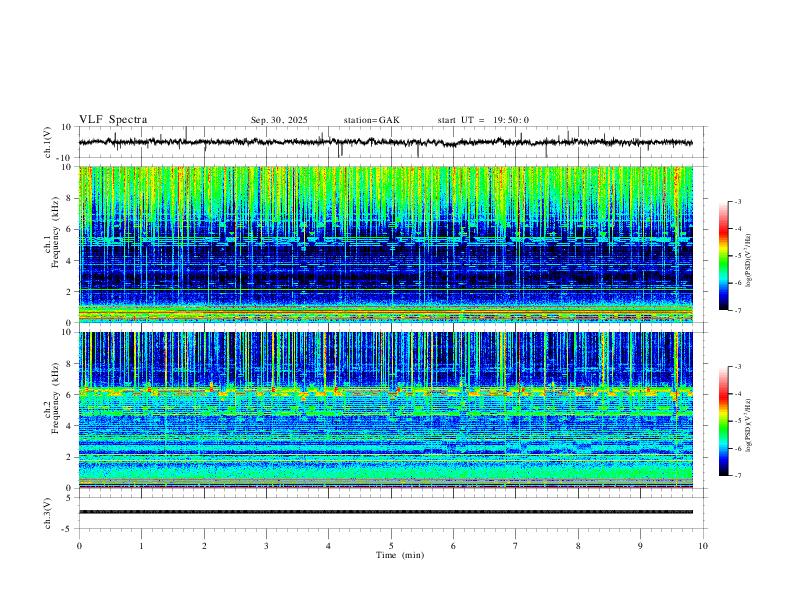
Task: Click the ch.3 black signal trace
Action: [385, 512]
